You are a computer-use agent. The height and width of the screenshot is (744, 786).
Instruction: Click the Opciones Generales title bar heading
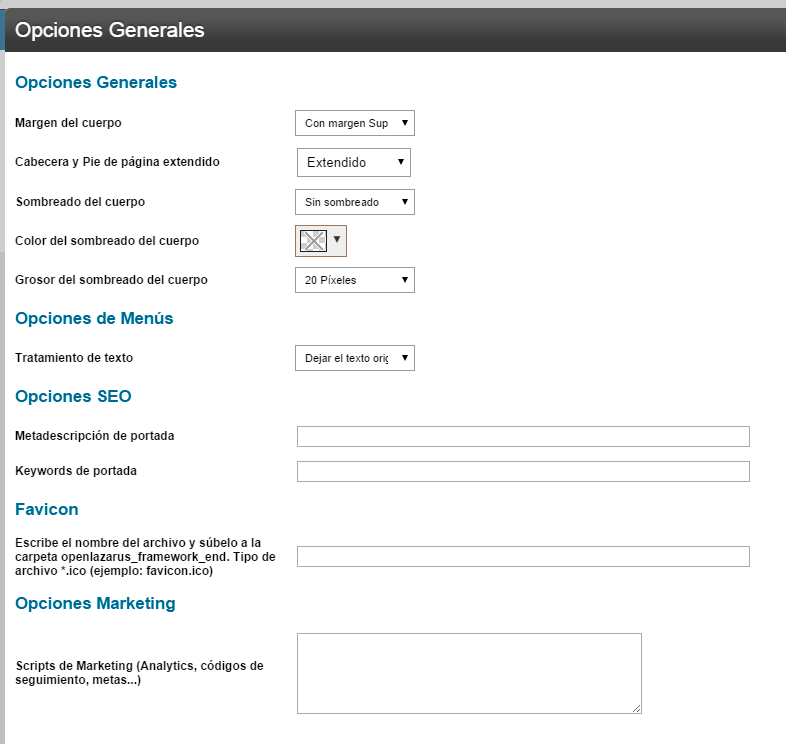tap(110, 30)
